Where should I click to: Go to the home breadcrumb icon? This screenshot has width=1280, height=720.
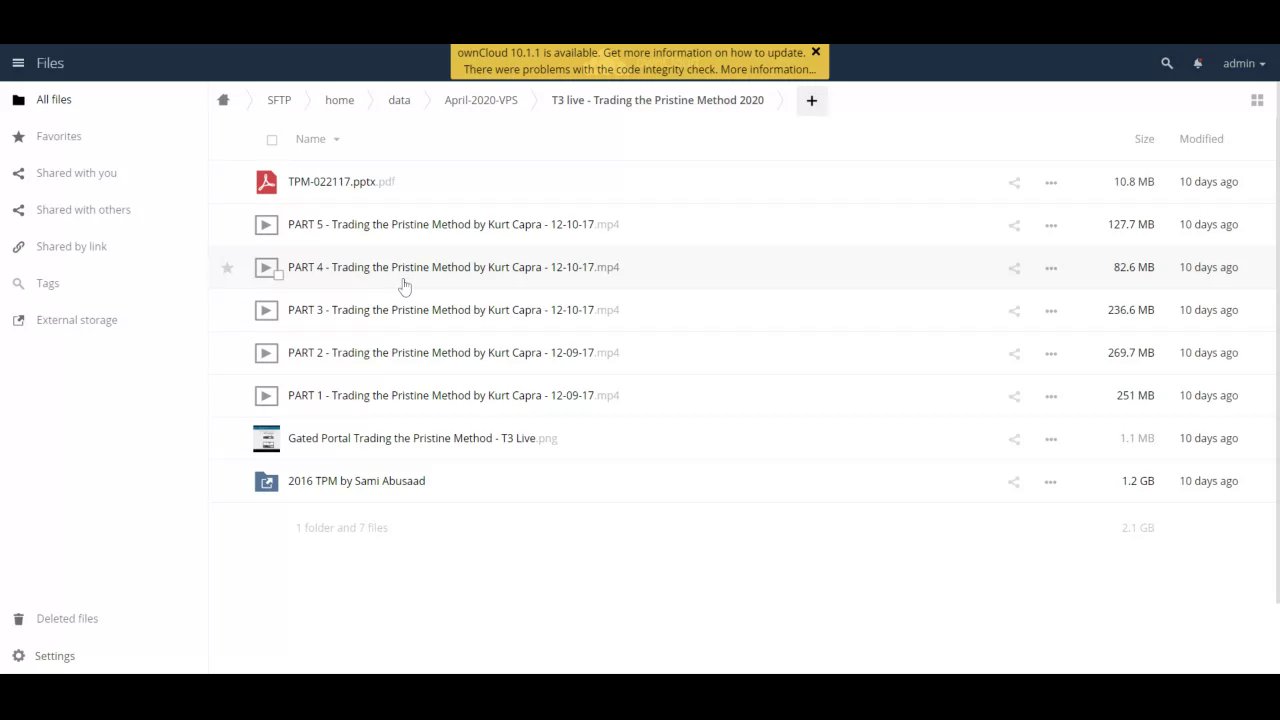click(x=223, y=100)
